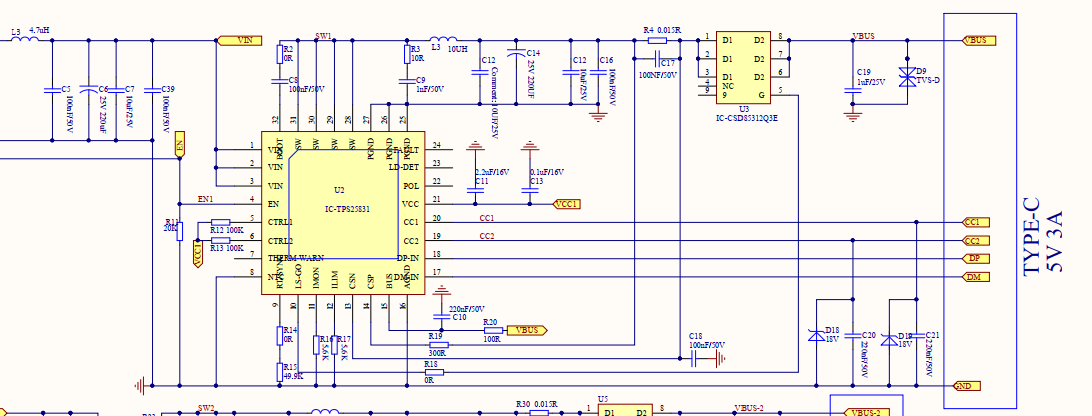This screenshot has height=416, width=1092.
Task: Select the R30 0.015R label
Action: [536, 404]
